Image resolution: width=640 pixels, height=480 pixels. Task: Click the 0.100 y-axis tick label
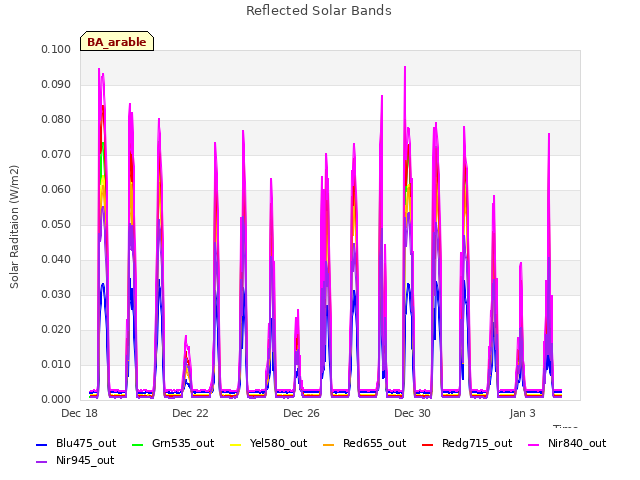[x=56, y=49]
